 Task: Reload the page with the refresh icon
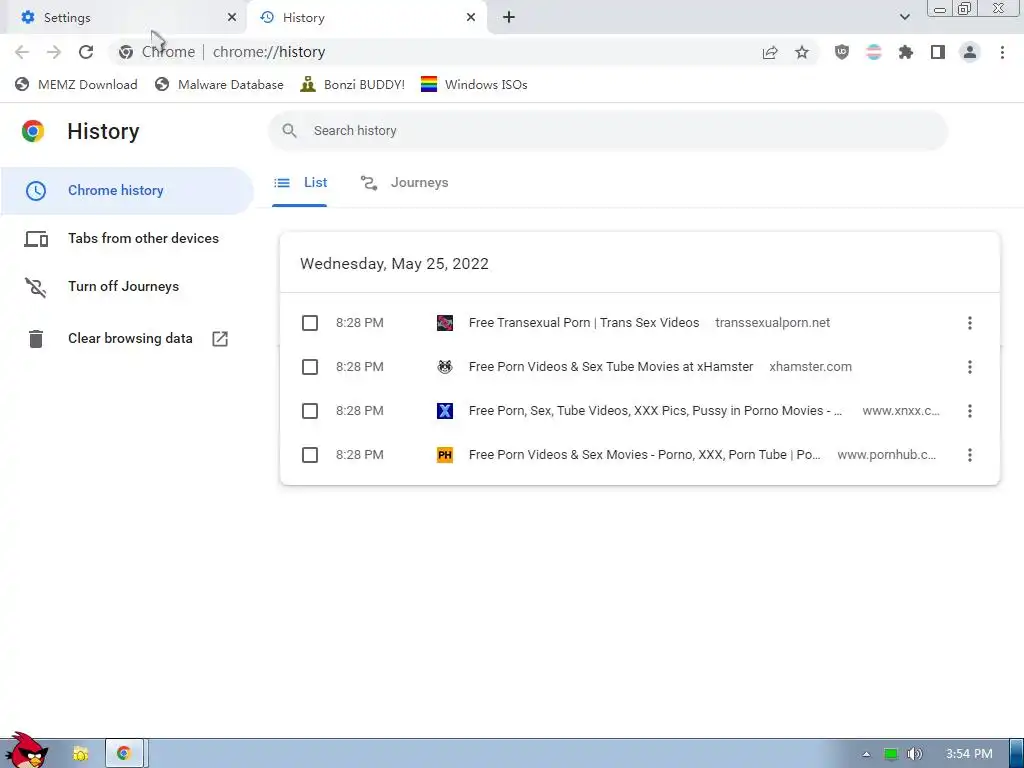[x=86, y=52]
